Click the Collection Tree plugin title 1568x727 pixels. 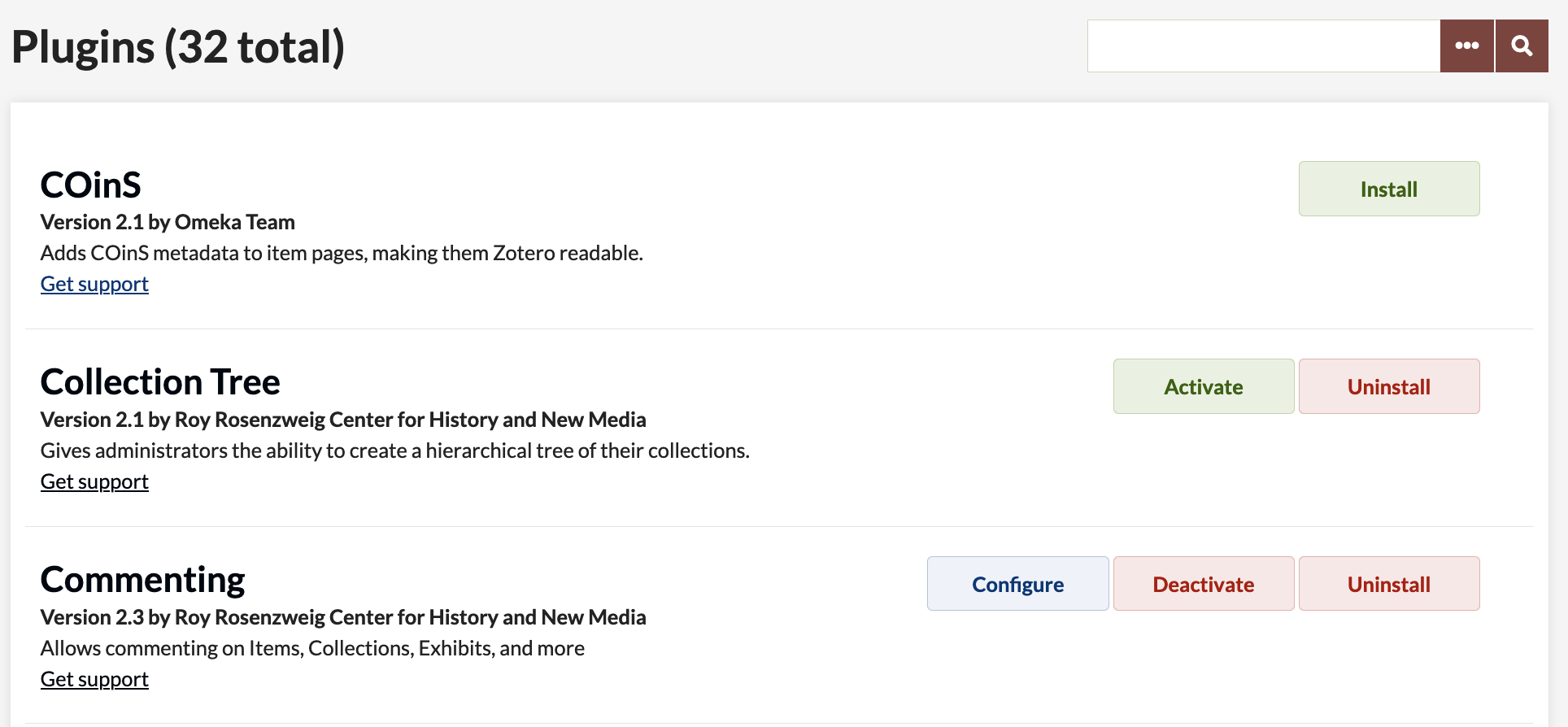click(160, 382)
